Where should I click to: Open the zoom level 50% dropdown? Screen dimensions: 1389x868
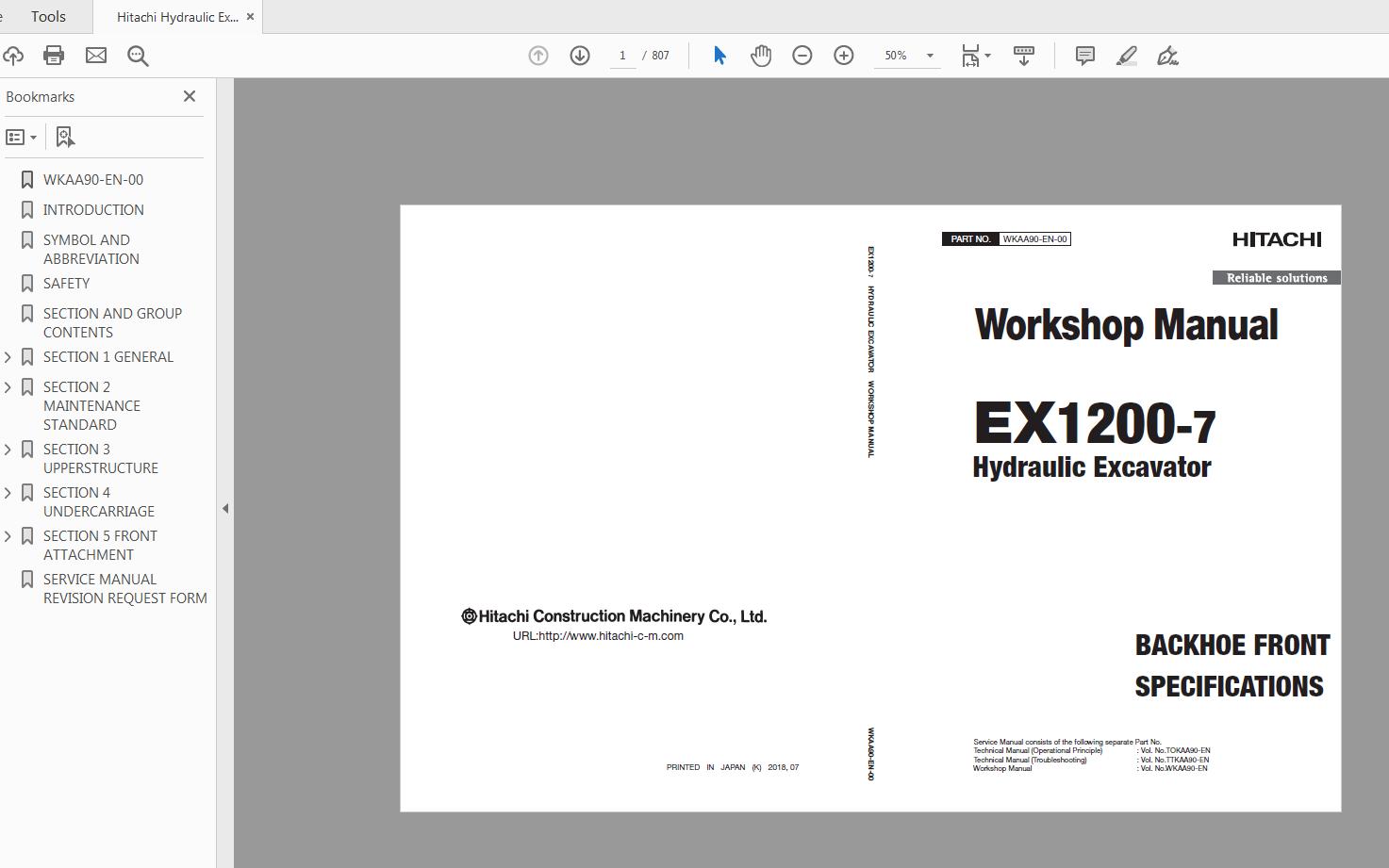click(908, 56)
